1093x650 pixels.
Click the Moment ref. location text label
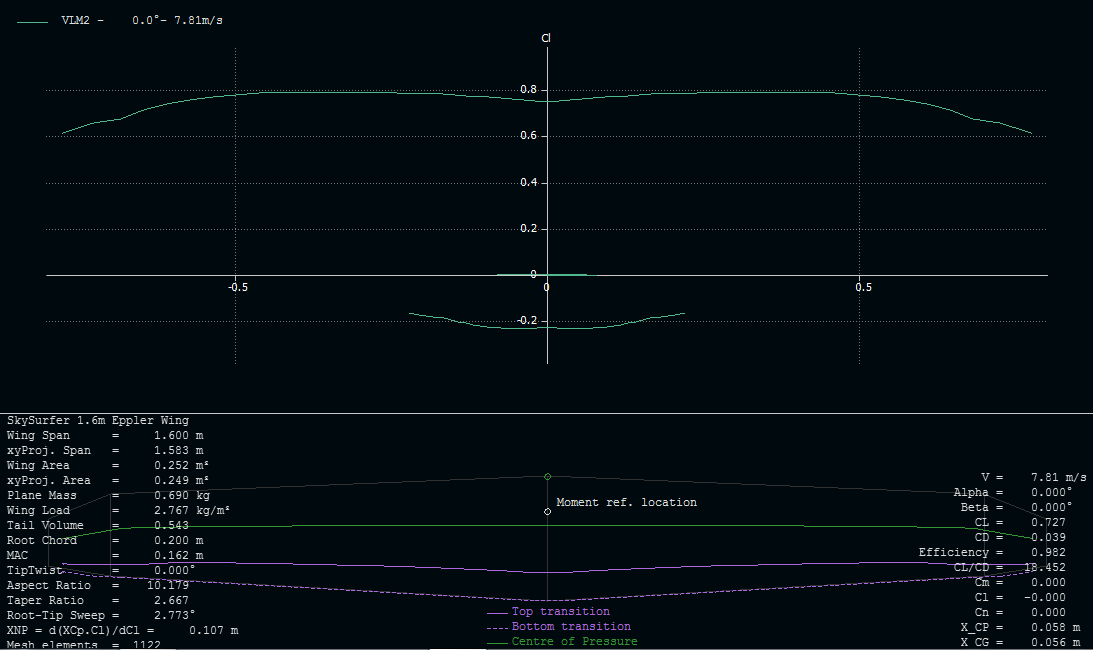[626, 502]
